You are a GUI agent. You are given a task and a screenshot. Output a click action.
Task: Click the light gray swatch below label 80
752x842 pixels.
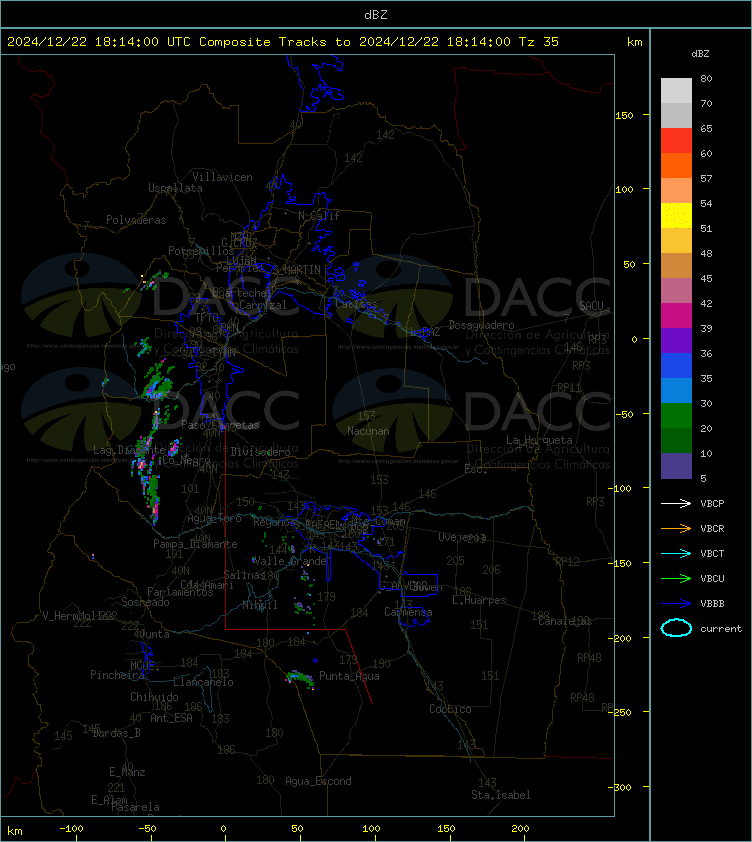coord(676,91)
